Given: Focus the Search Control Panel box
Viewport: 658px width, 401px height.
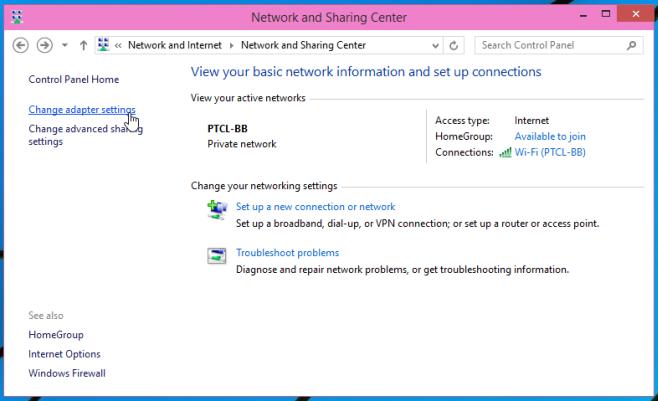Looking at the screenshot, I should tap(559, 45).
